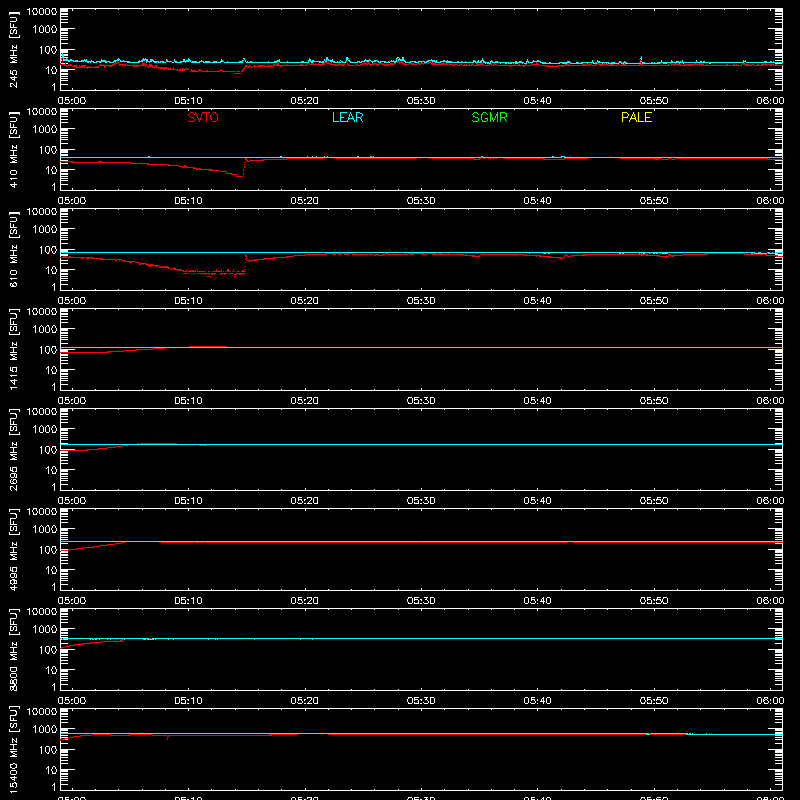Click 05:30 tick label under 245 MHz panel
Viewport: 800px width, 800px height.
(421, 101)
